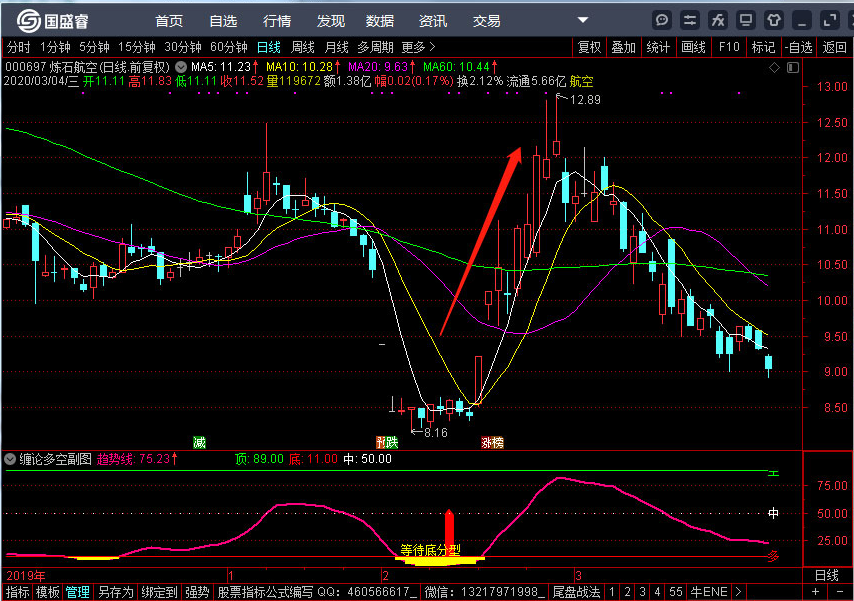Select indicator tab 2

[x=627, y=592]
